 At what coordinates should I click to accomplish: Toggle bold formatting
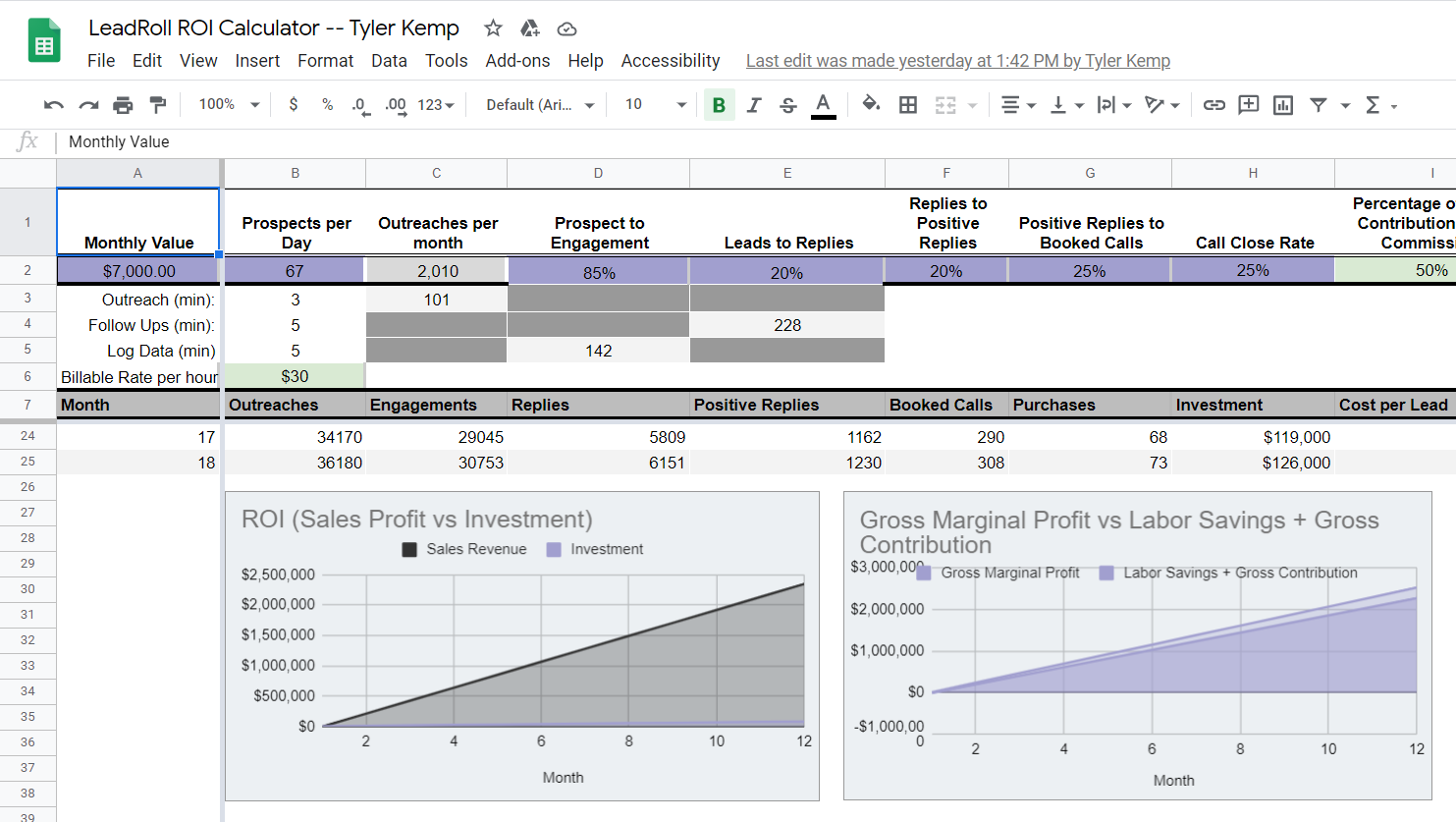[x=720, y=104]
